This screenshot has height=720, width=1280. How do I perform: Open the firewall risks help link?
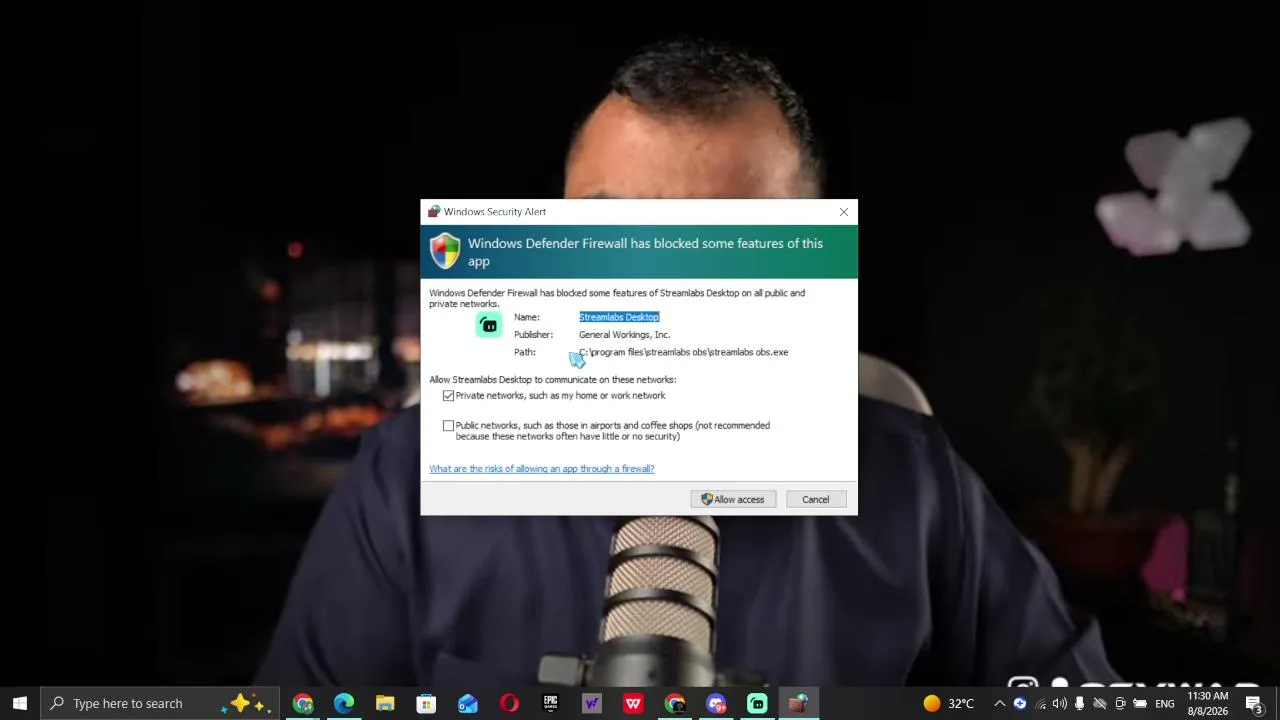[x=542, y=469]
